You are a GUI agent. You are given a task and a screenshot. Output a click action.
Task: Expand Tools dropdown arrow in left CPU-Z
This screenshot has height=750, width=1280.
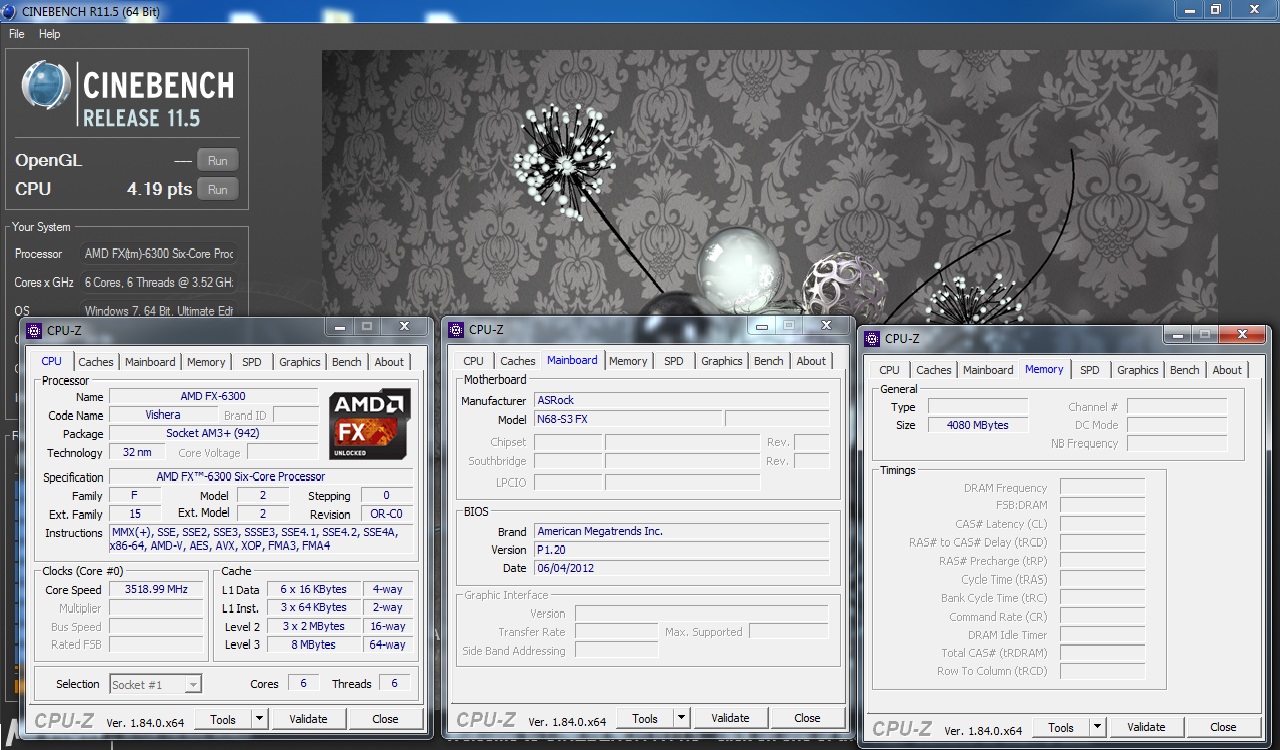[259, 718]
